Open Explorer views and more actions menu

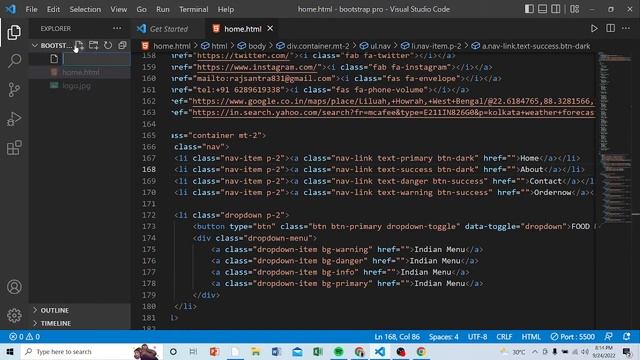click(x=117, y=28)
